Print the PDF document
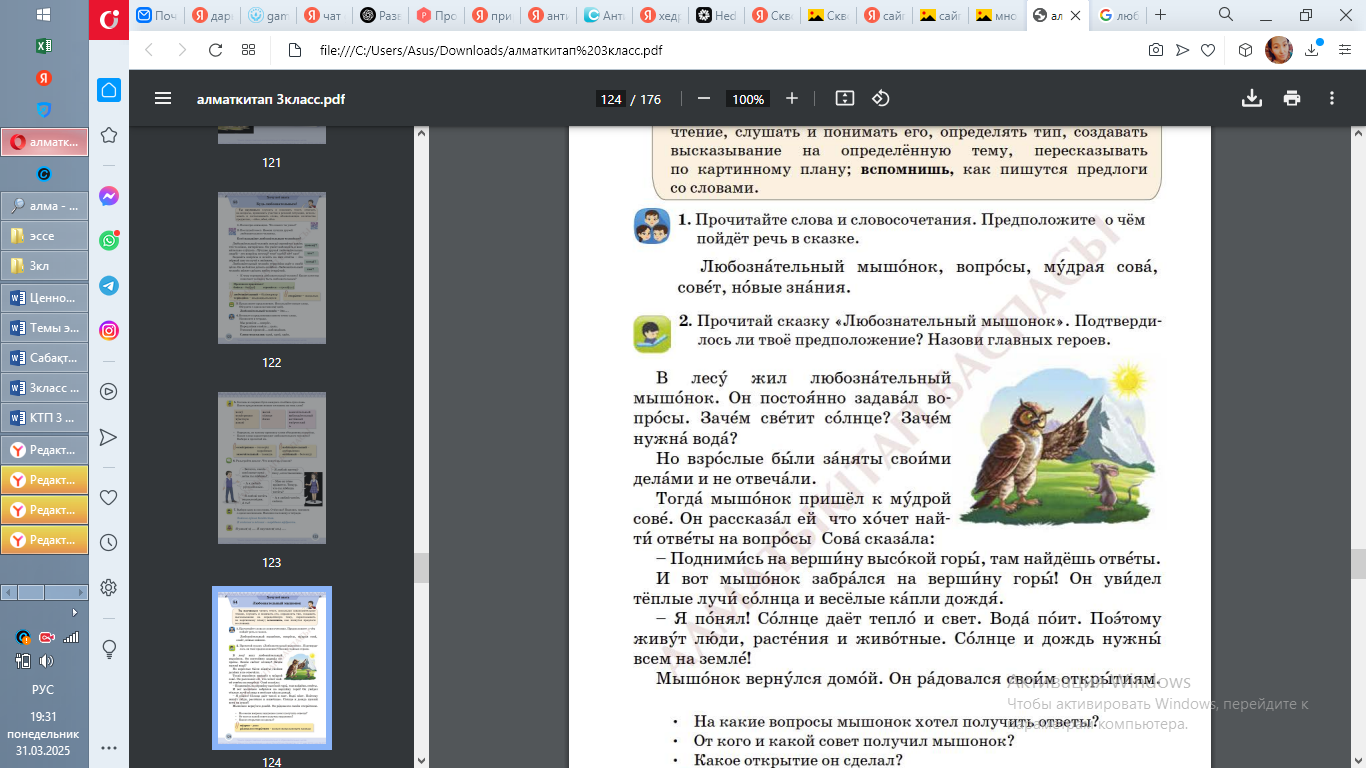This screenshot has width=1366, height=768. click(1292, 98)
